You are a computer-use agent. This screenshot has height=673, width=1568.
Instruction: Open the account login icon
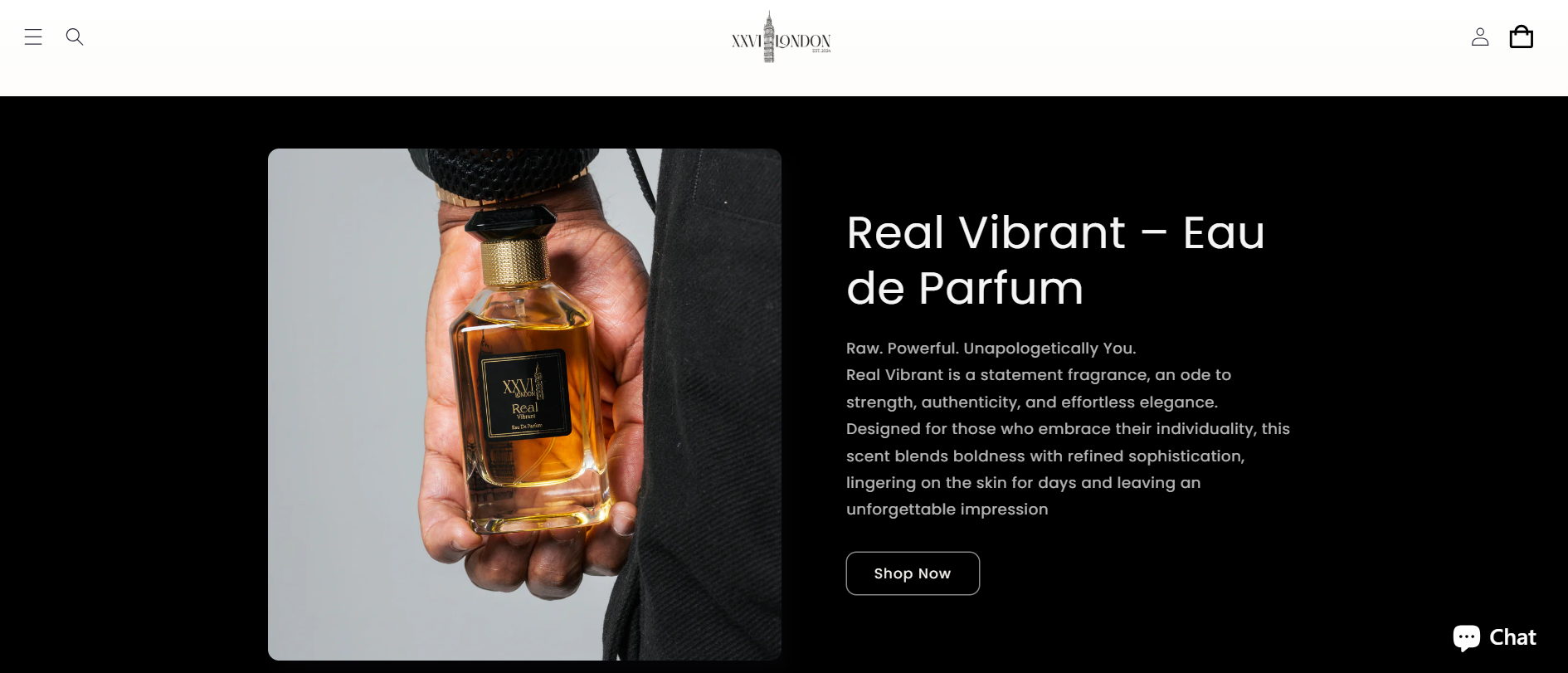coord(1480,37)
